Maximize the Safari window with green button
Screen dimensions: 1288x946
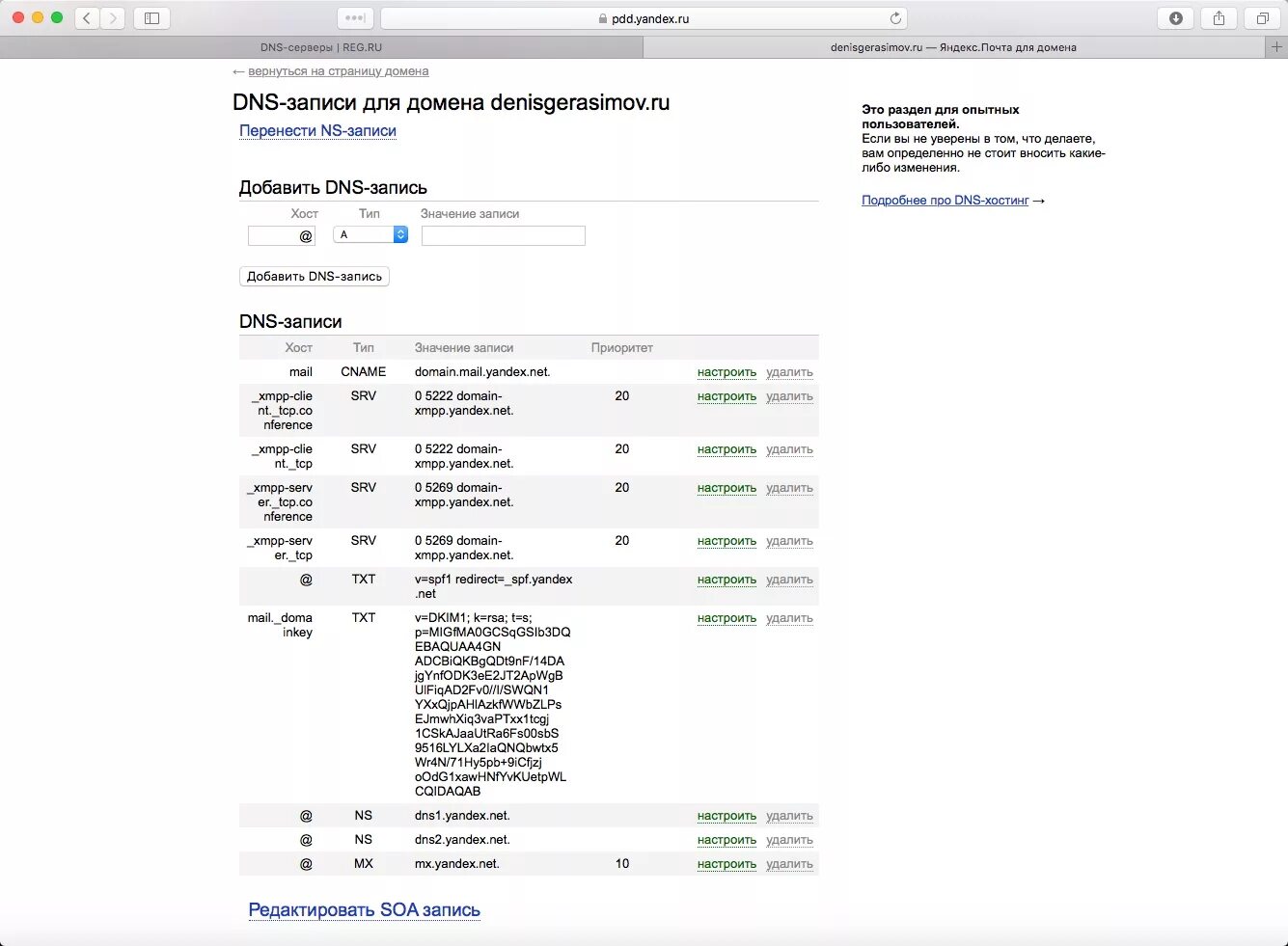click(x=57, y=17)
